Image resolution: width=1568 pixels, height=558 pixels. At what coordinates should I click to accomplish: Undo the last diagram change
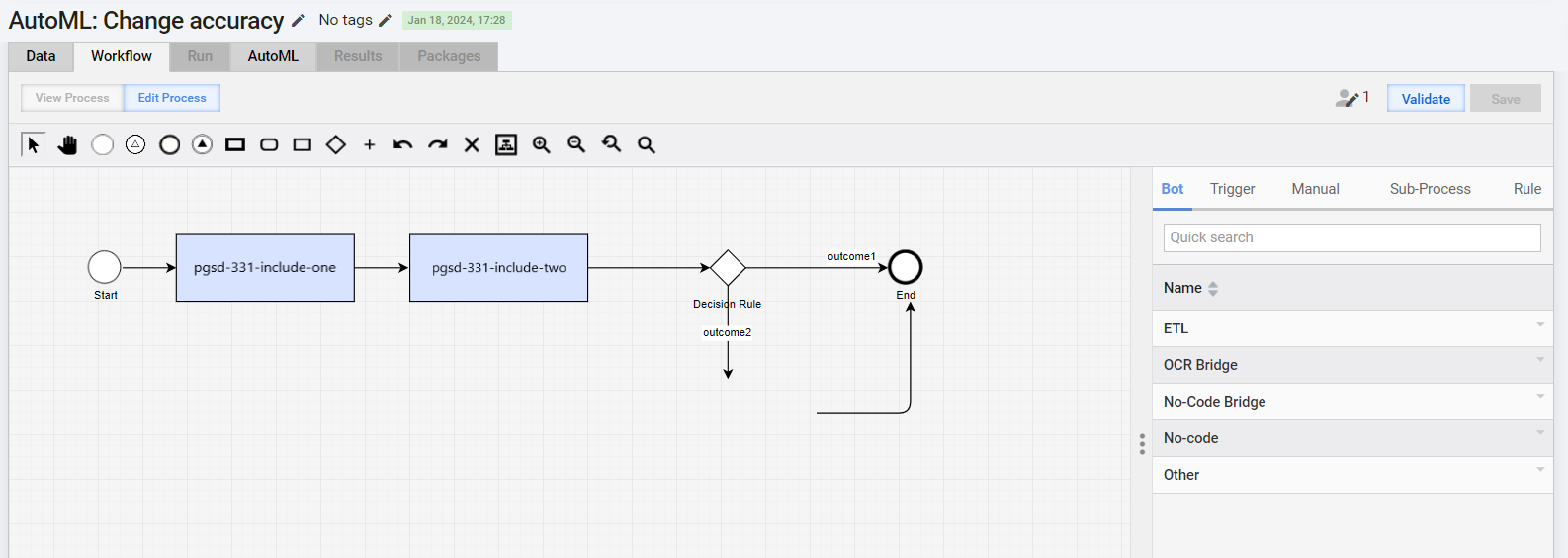pyautogui.click(x=402, y=144)
